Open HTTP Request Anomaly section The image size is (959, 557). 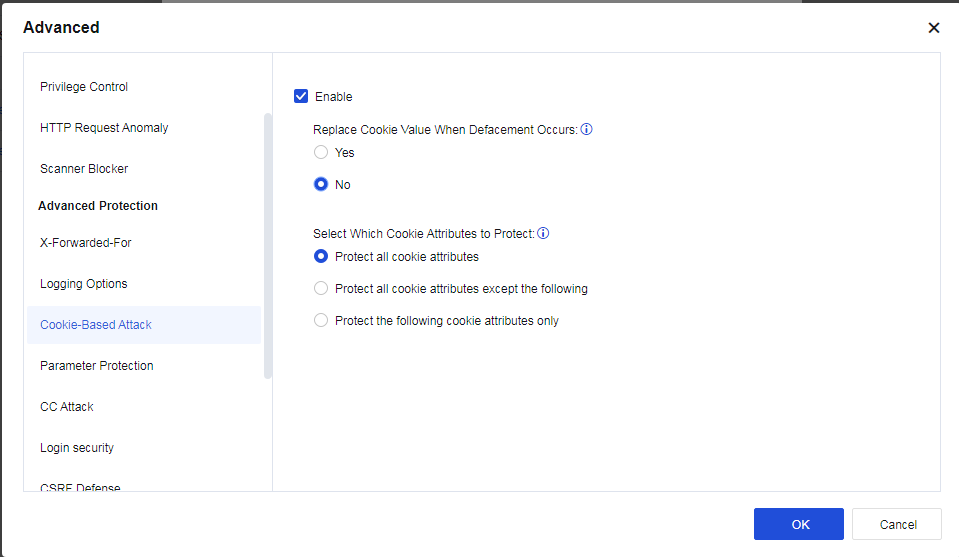click(104, 128)
